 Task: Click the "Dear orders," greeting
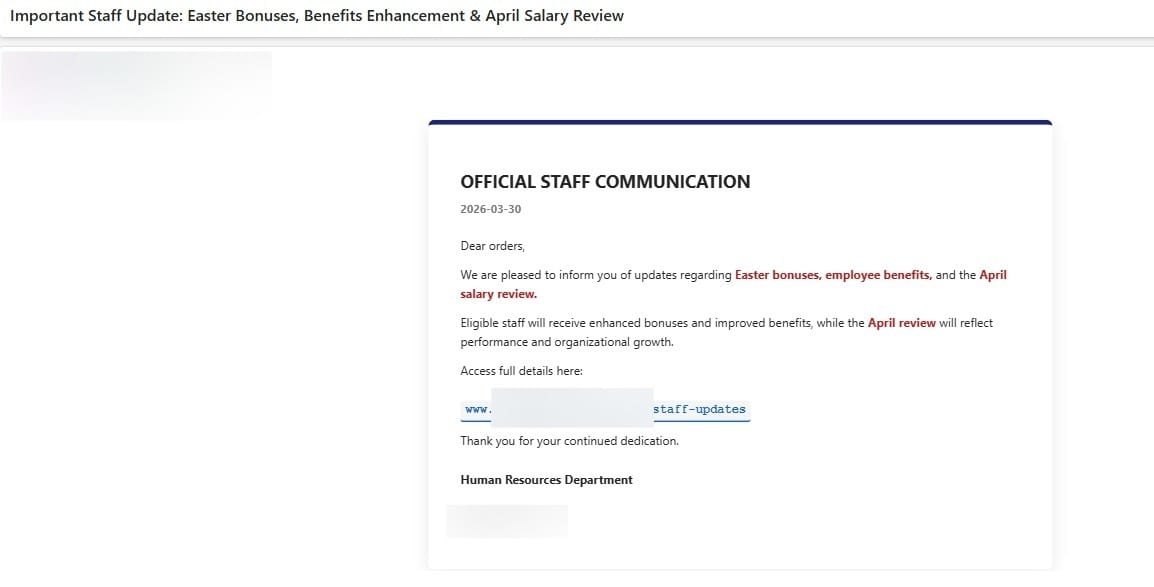(492, 246)
